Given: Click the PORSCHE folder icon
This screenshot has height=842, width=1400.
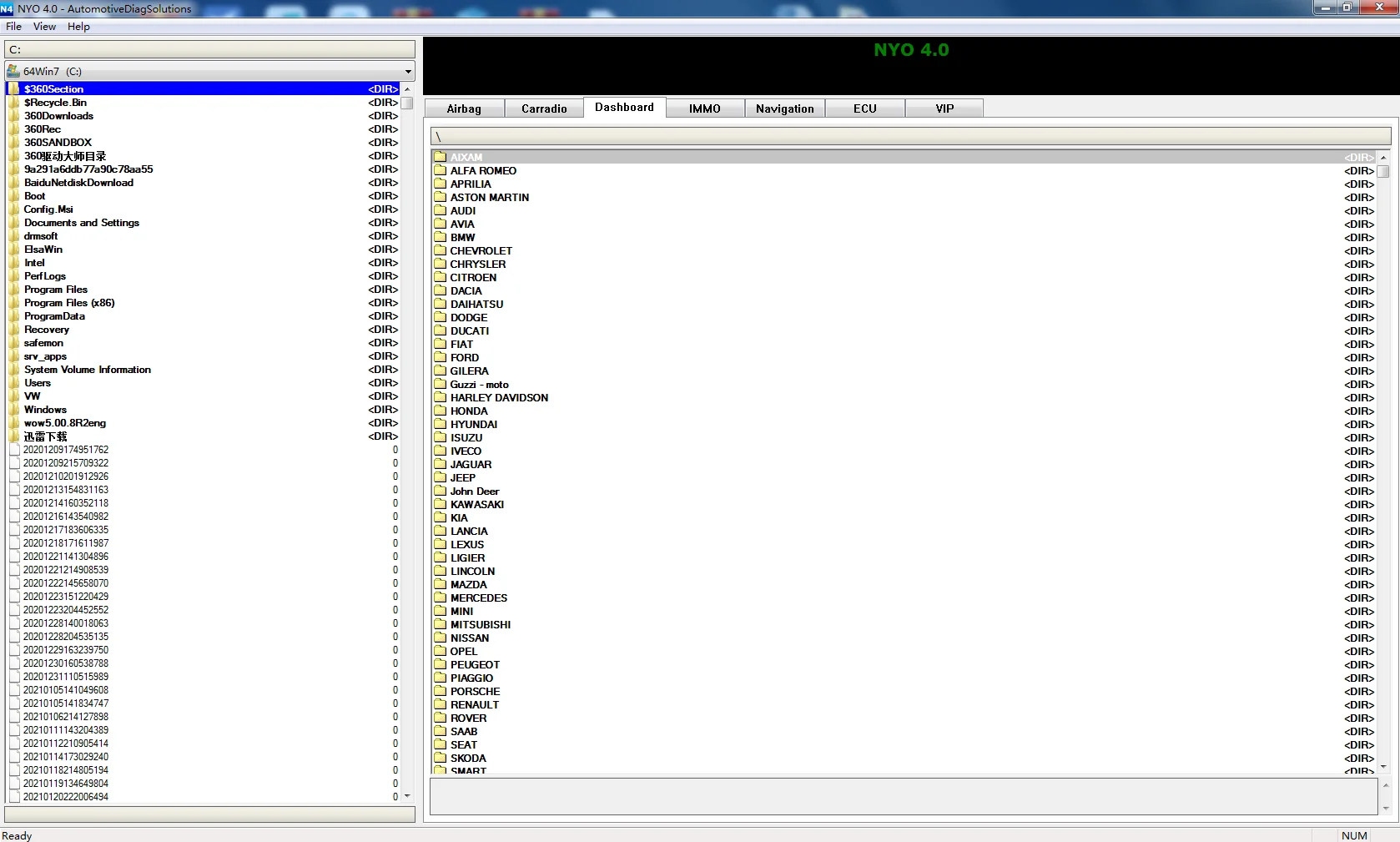Looking at the screenshot, I should (x=440, y=691).
